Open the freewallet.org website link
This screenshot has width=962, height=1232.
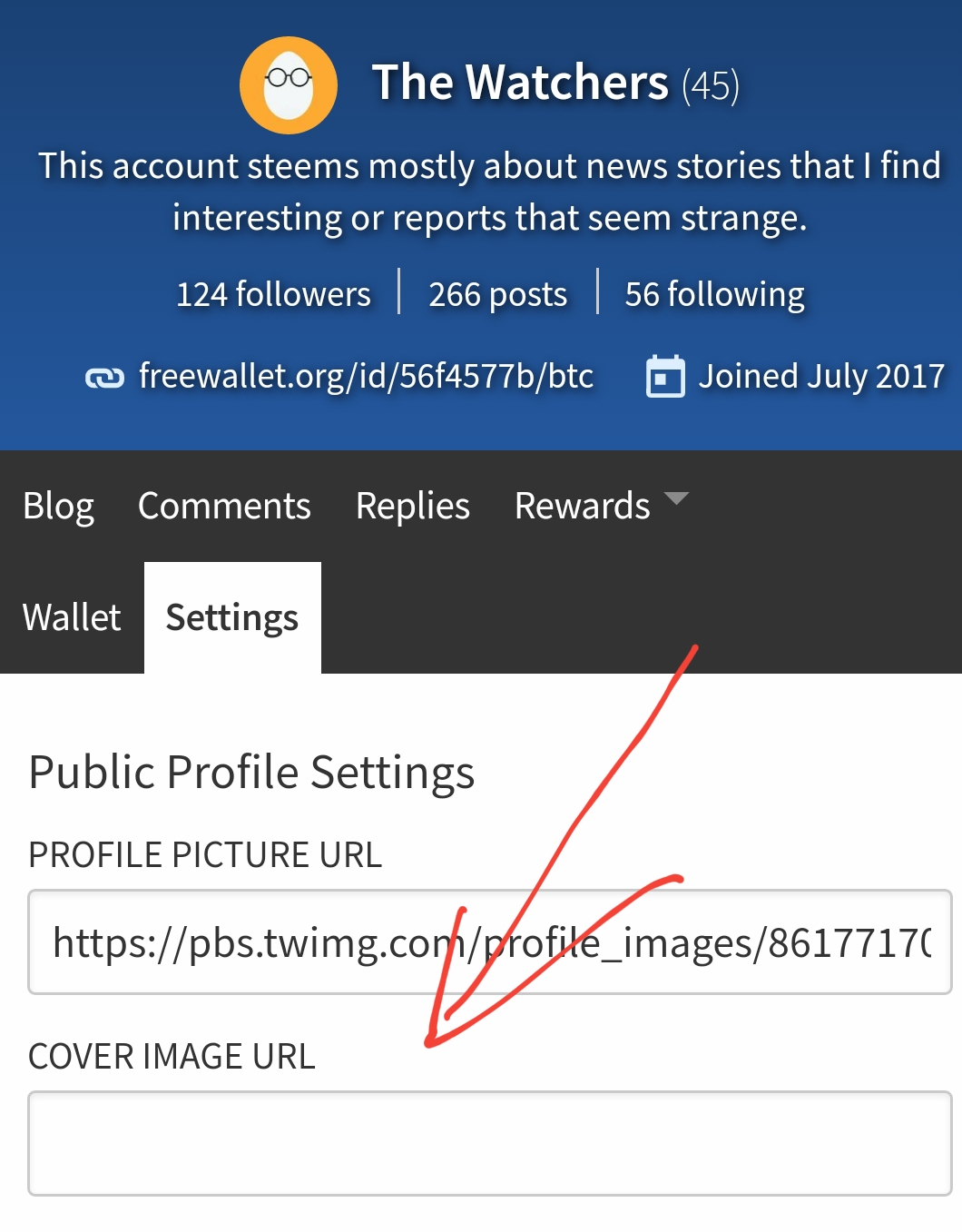pos(366,376)
